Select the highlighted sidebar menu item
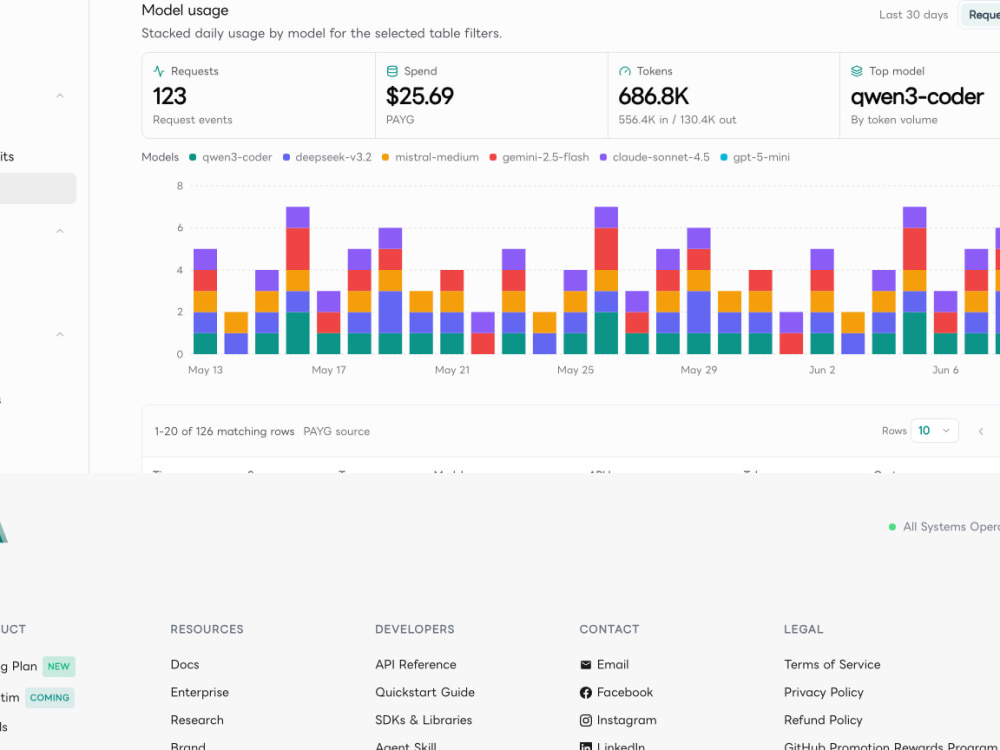The height and width of the screenshot is (750, 1000). (38, 188)
